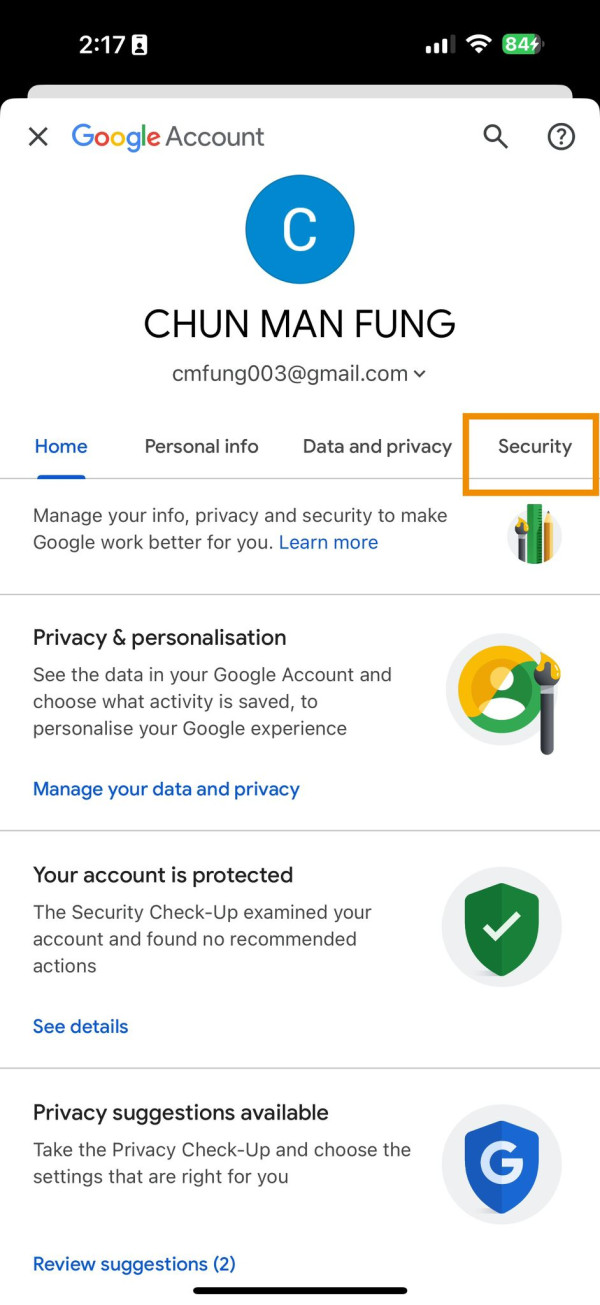Click the blue Privacy Check-Up shield icon
Image resolution: width=600 pixels, height=1305 pixels.
point(501,1164)
